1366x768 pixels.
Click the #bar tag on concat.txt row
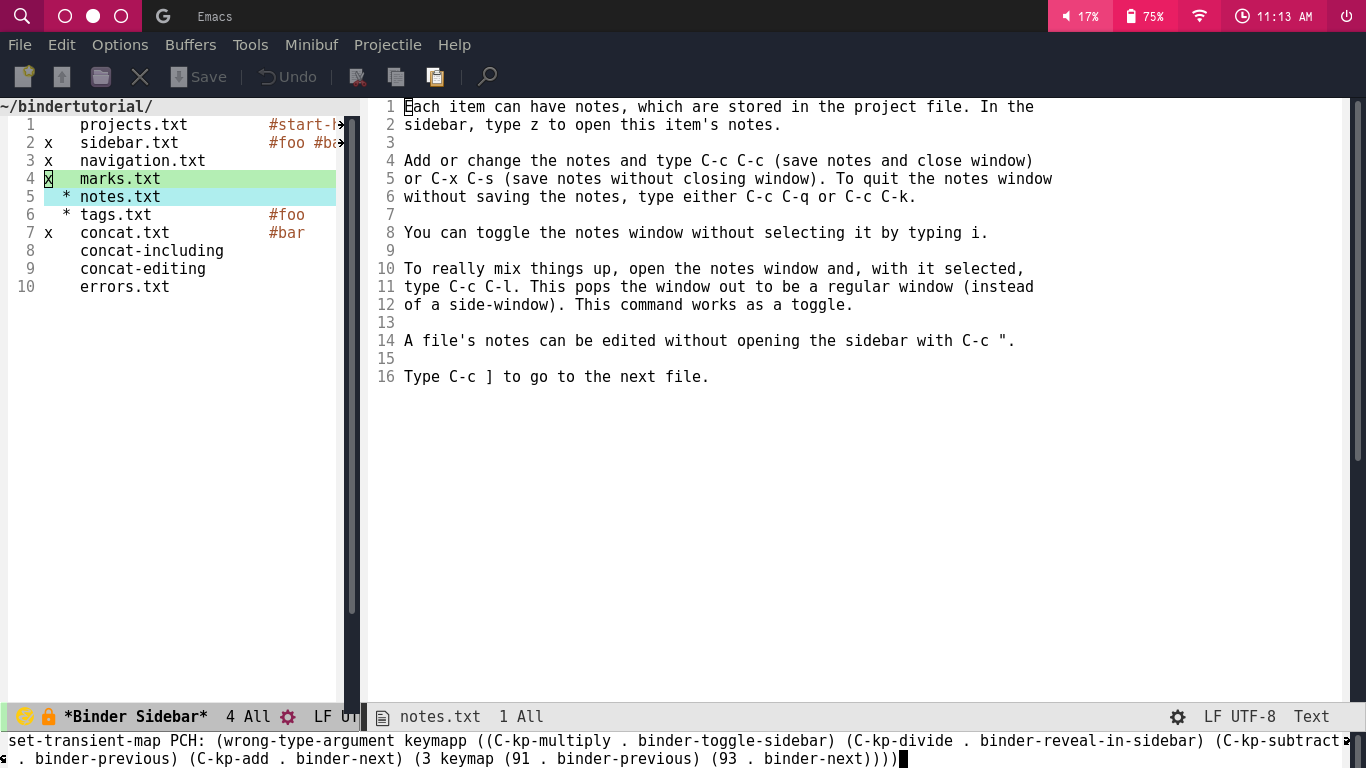(287, 233)
